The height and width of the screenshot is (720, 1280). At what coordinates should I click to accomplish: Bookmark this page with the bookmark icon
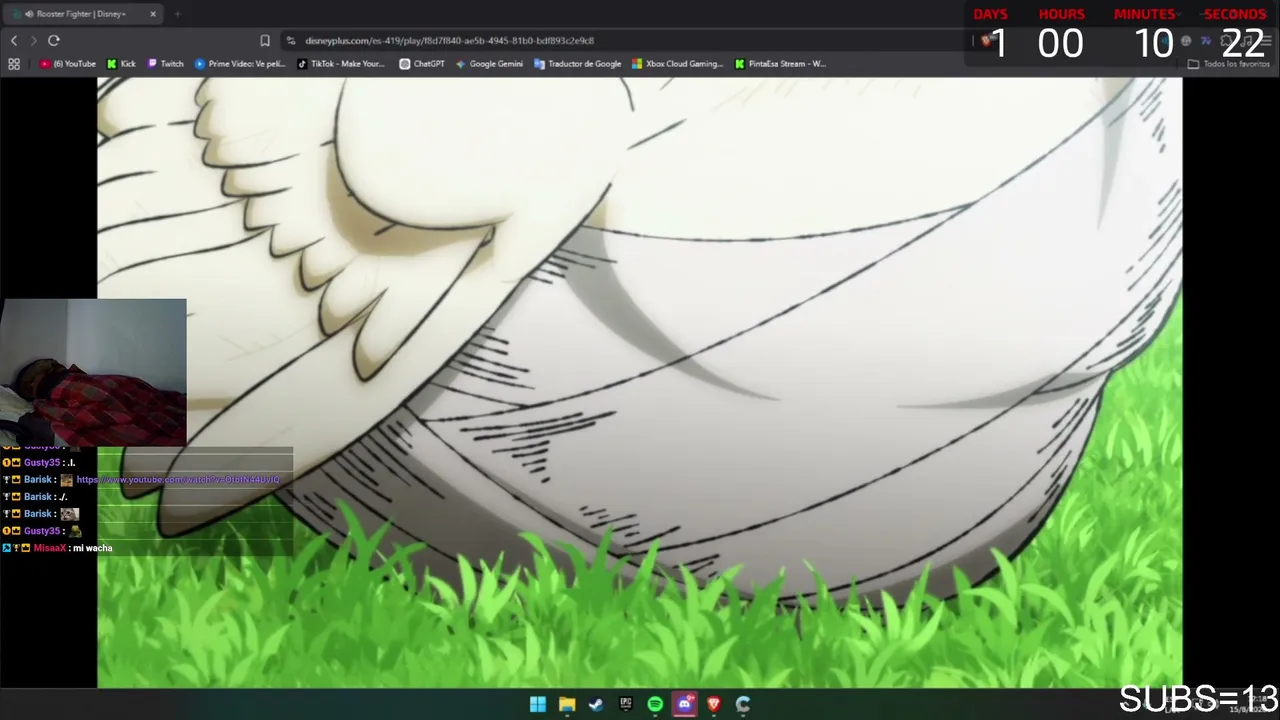point(265,40)
